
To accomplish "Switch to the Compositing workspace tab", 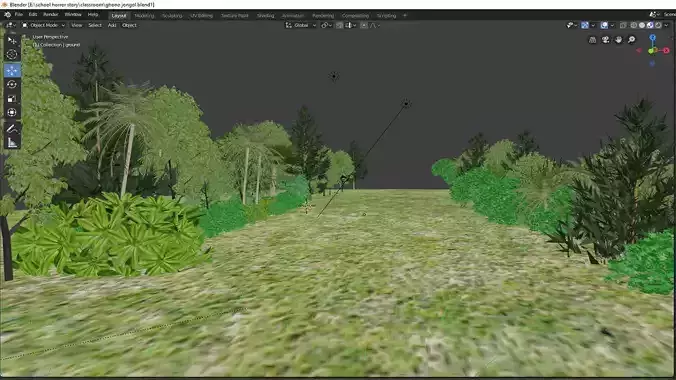I will coord(355,16).
